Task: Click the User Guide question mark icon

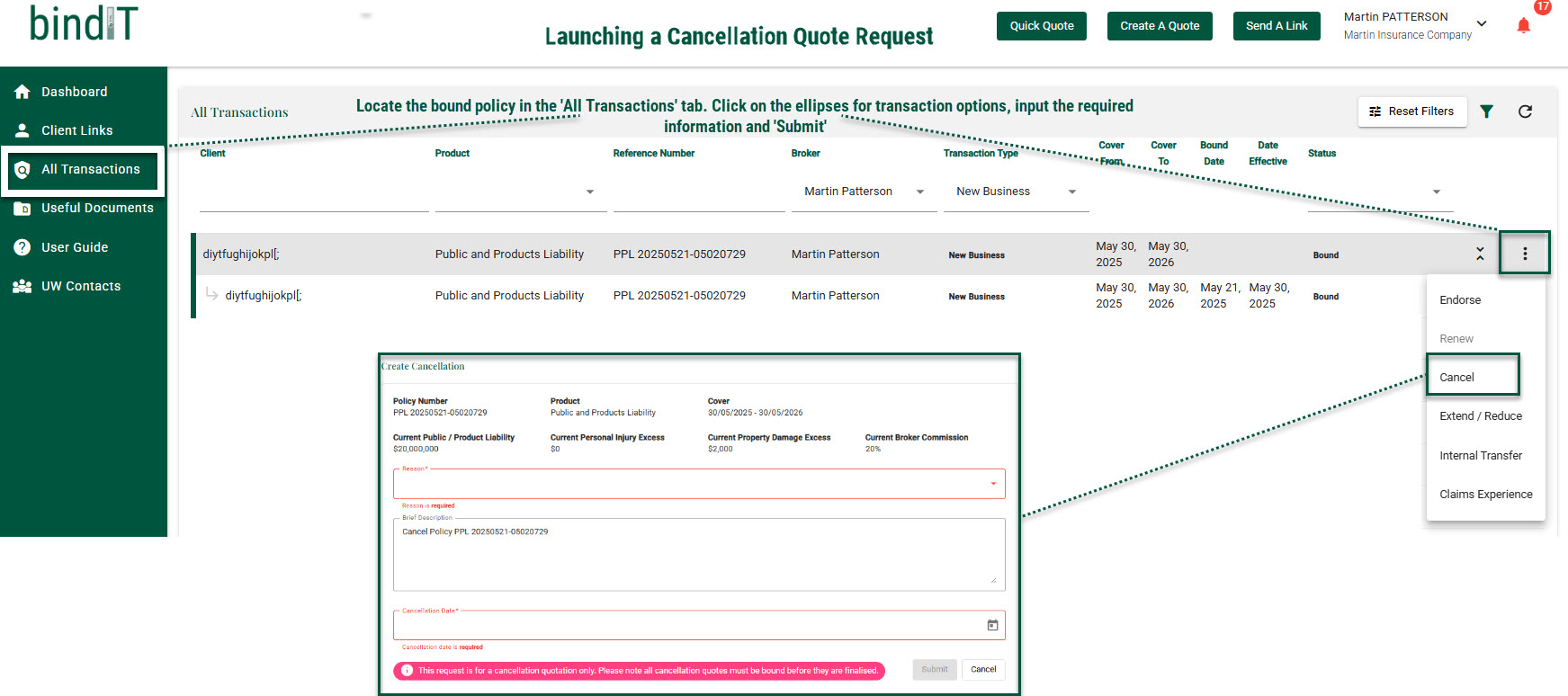Action: pyautogui.click(x=22, y=247)
